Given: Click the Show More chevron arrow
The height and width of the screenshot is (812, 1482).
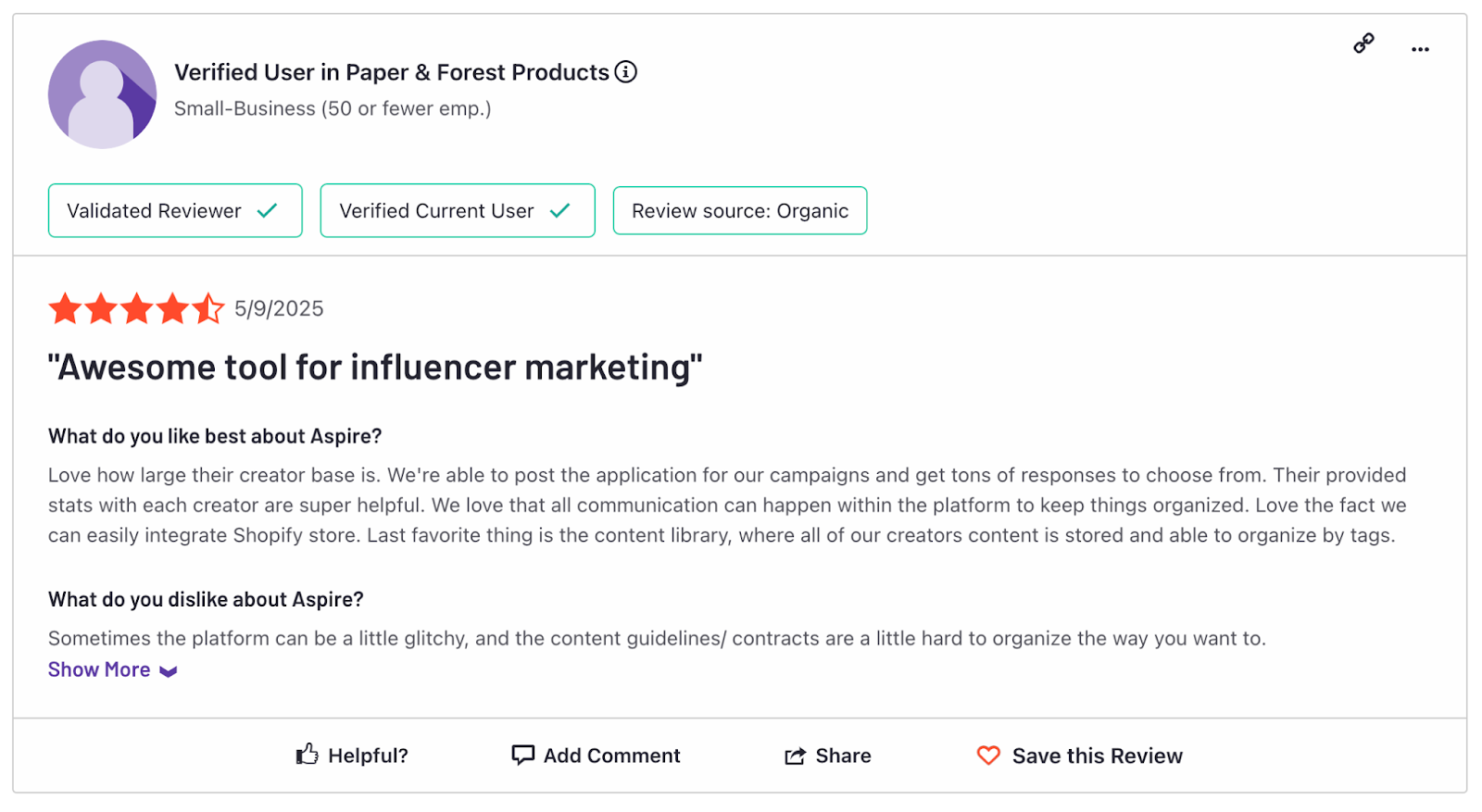Looking at the screenshot, I should pyautogui.click(x=168, y=671).
